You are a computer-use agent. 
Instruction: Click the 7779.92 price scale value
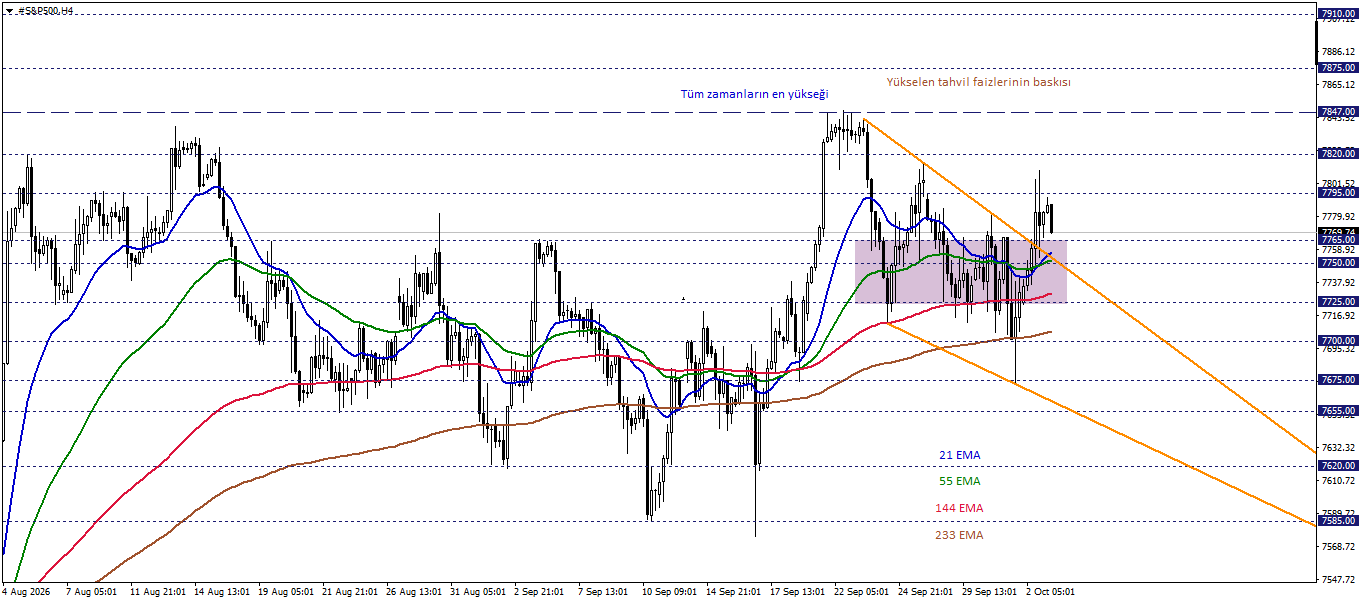coord(1338,217)
